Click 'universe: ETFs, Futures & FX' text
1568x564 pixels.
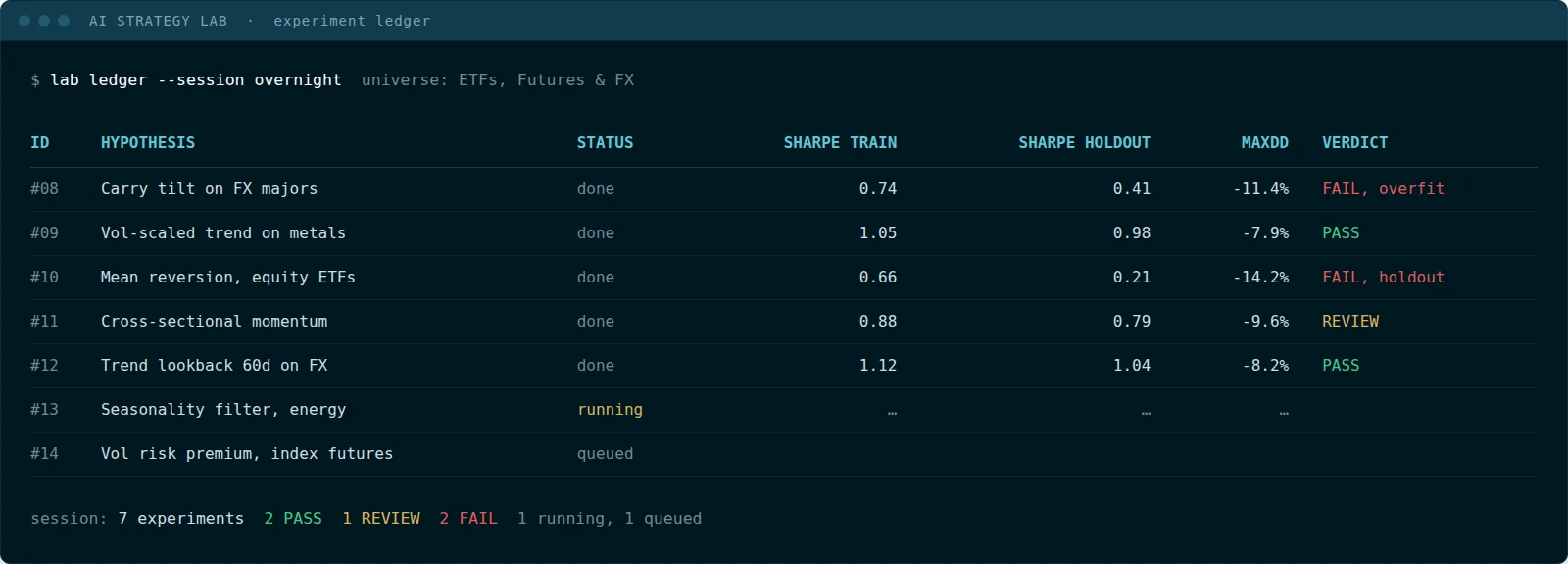[498, 80]
